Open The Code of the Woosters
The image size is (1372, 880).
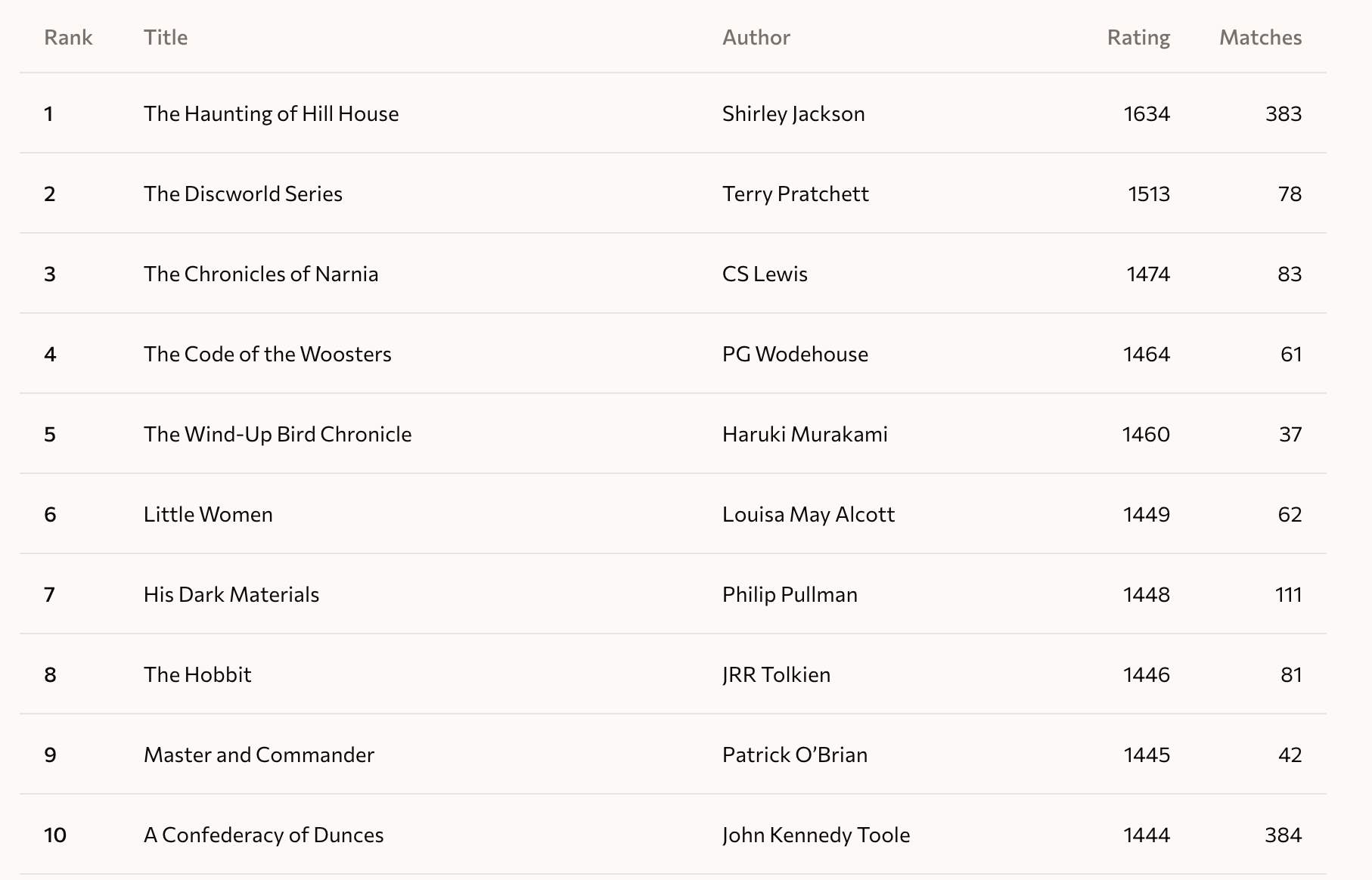pyautogui.click(x=268, y=354)
